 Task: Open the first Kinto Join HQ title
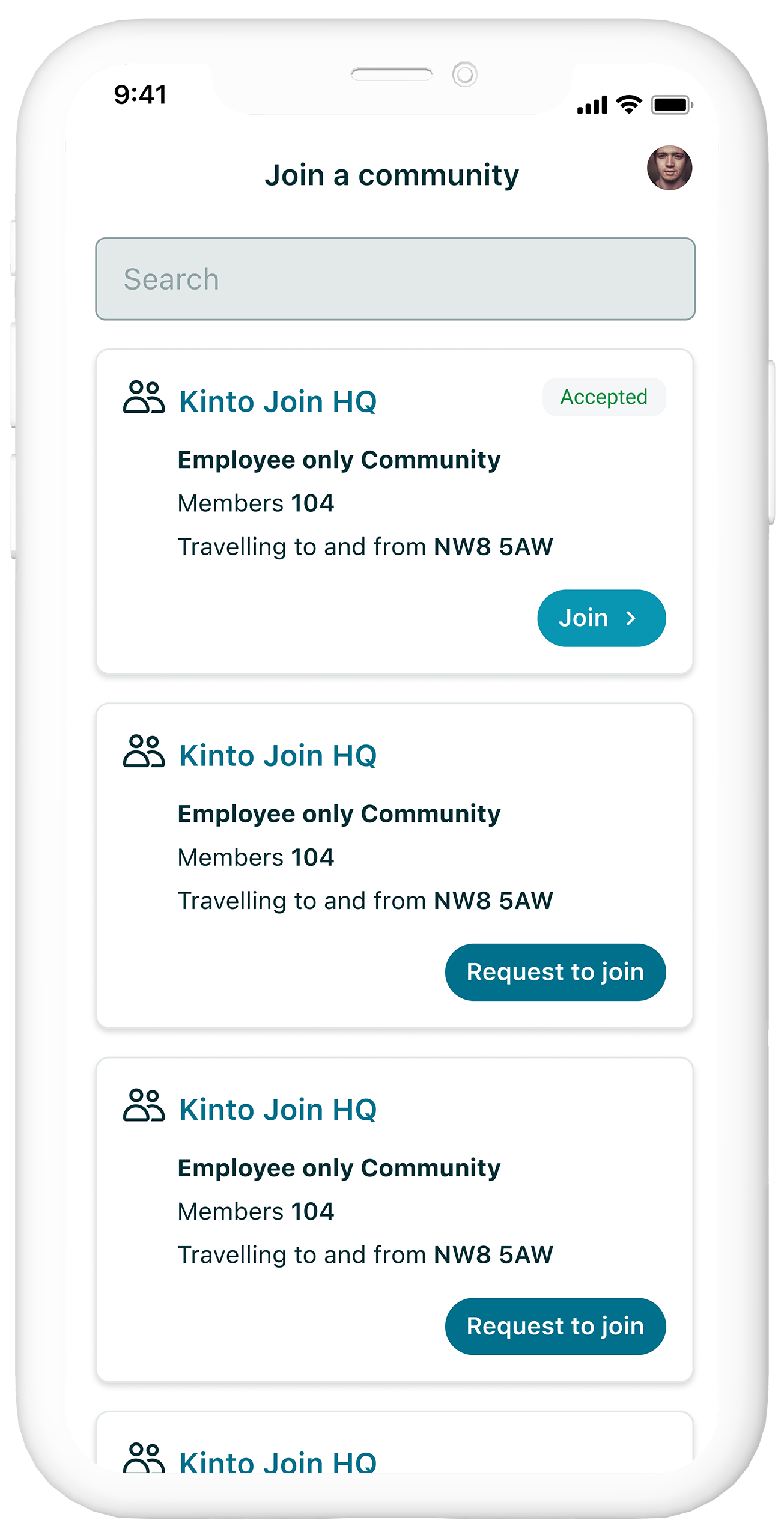tap(278, 401)
